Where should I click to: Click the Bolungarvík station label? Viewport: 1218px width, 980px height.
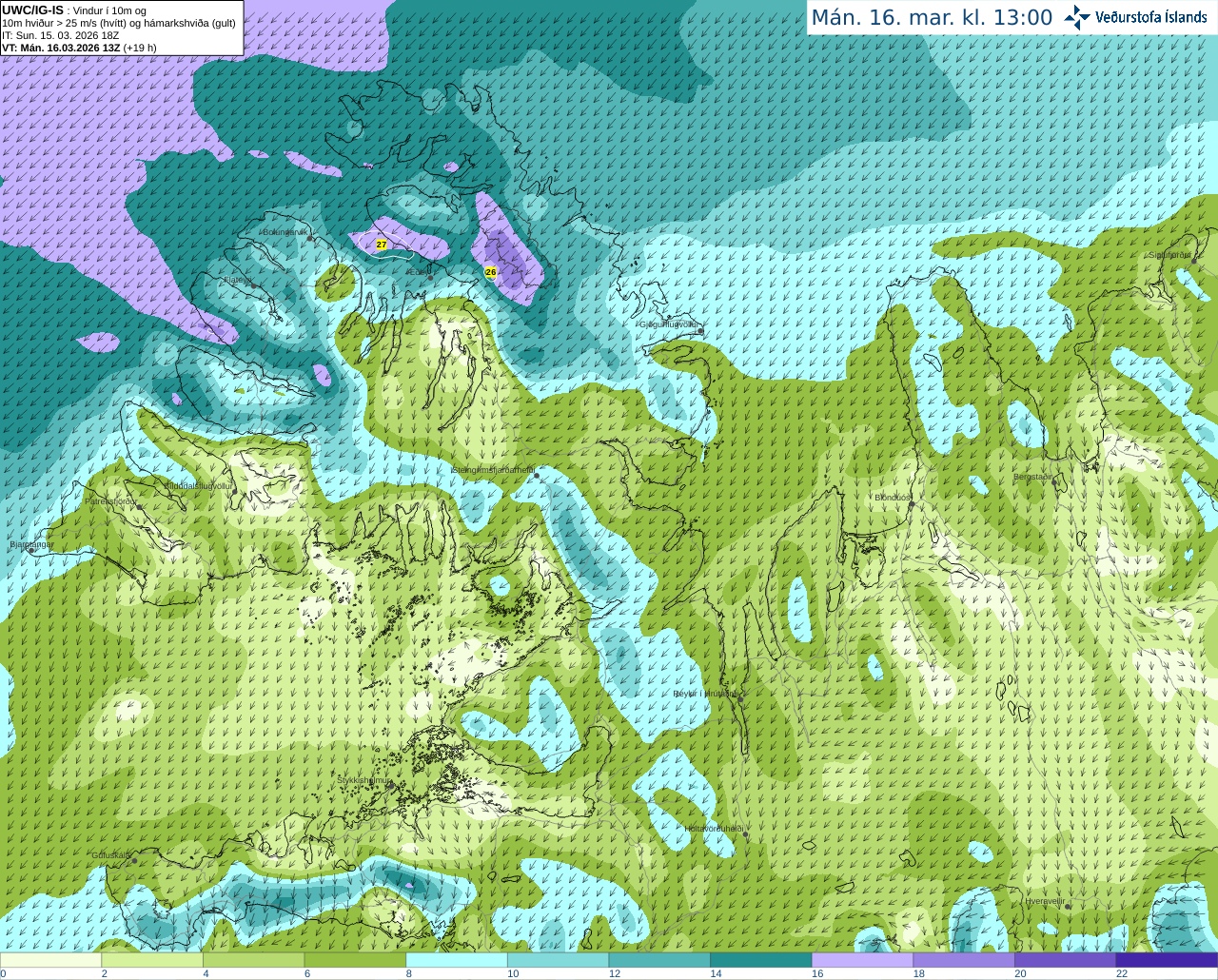285,232
